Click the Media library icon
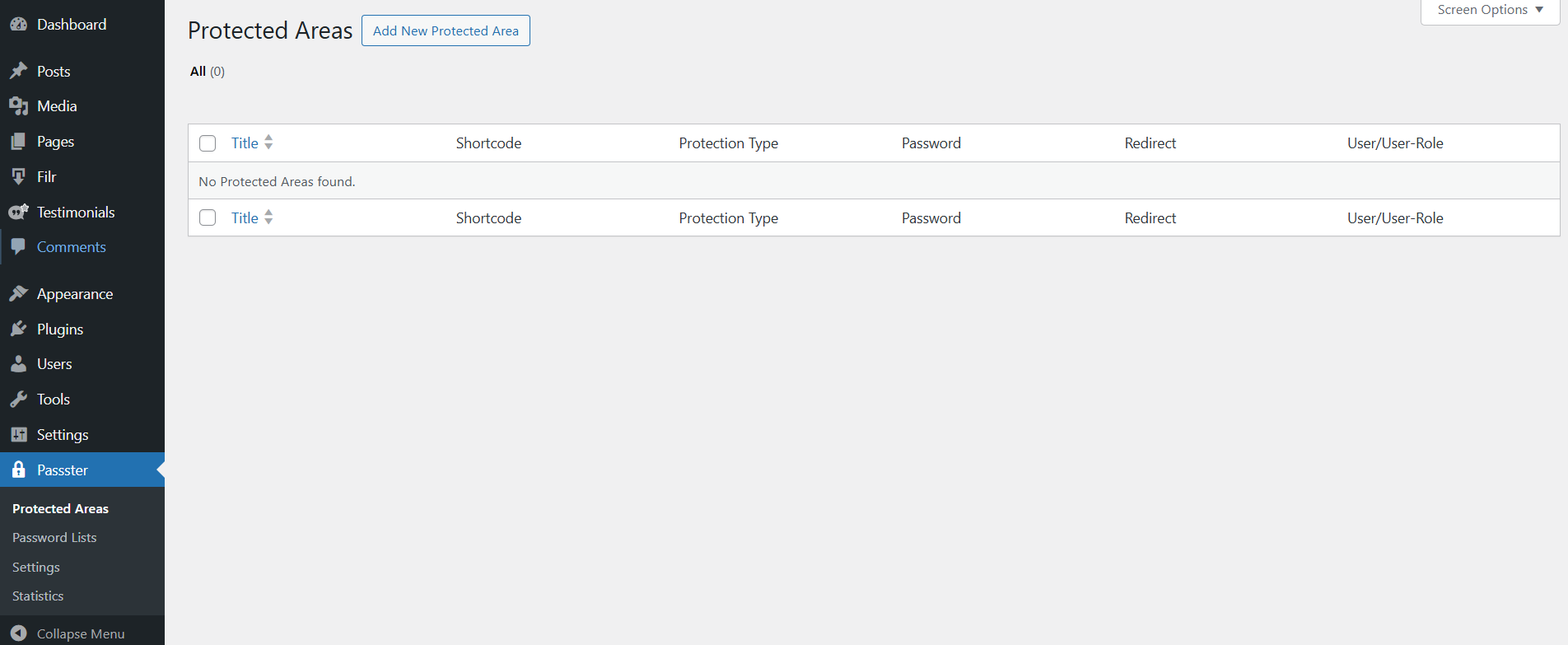Screen dimensions: 1568x645 click(18, 106)
